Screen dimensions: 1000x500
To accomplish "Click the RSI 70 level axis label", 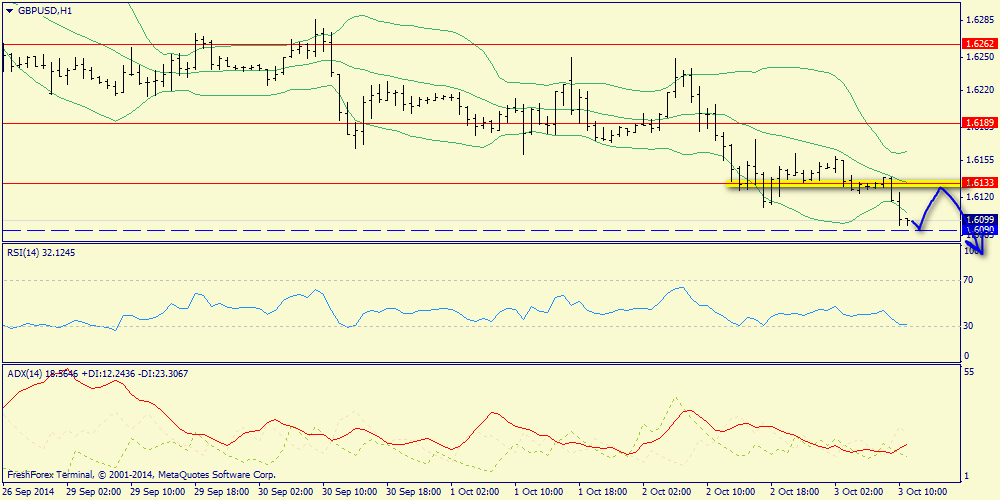I will pyautogui.click(x=968, y=279).
